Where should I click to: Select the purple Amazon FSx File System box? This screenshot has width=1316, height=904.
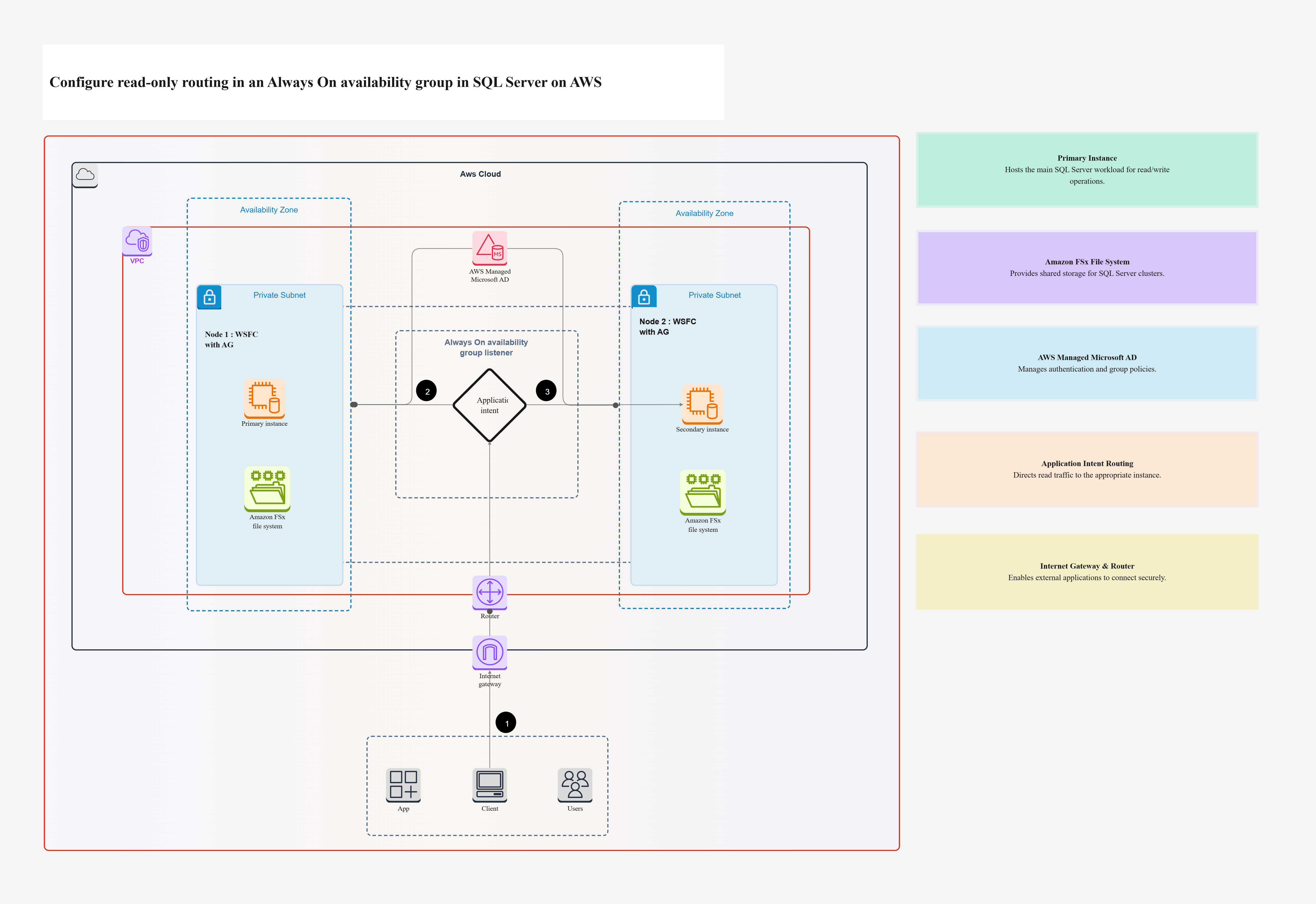point(1087,267)
